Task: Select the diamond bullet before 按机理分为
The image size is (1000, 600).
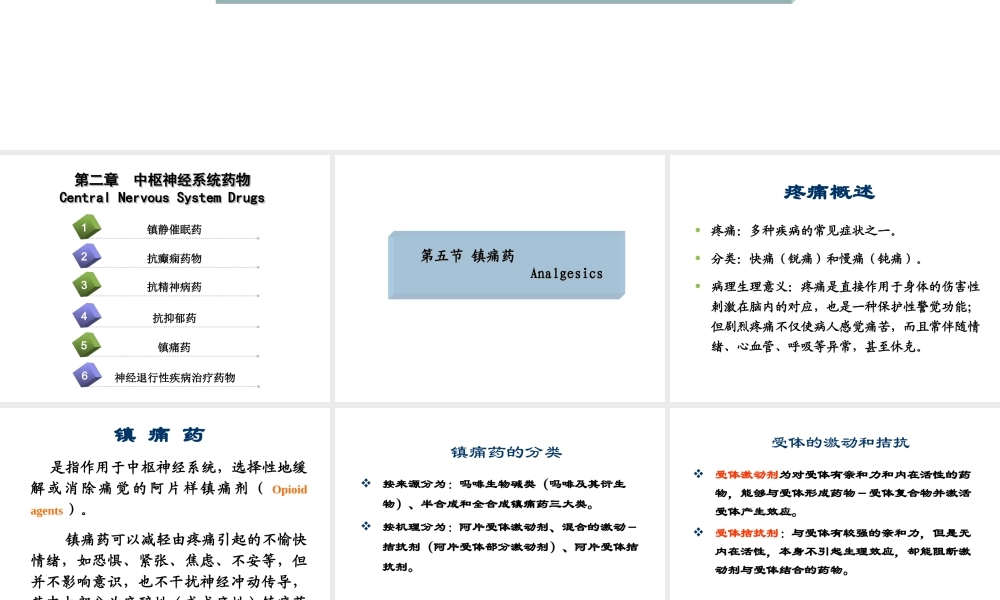Action: click(x=366, y=528)
